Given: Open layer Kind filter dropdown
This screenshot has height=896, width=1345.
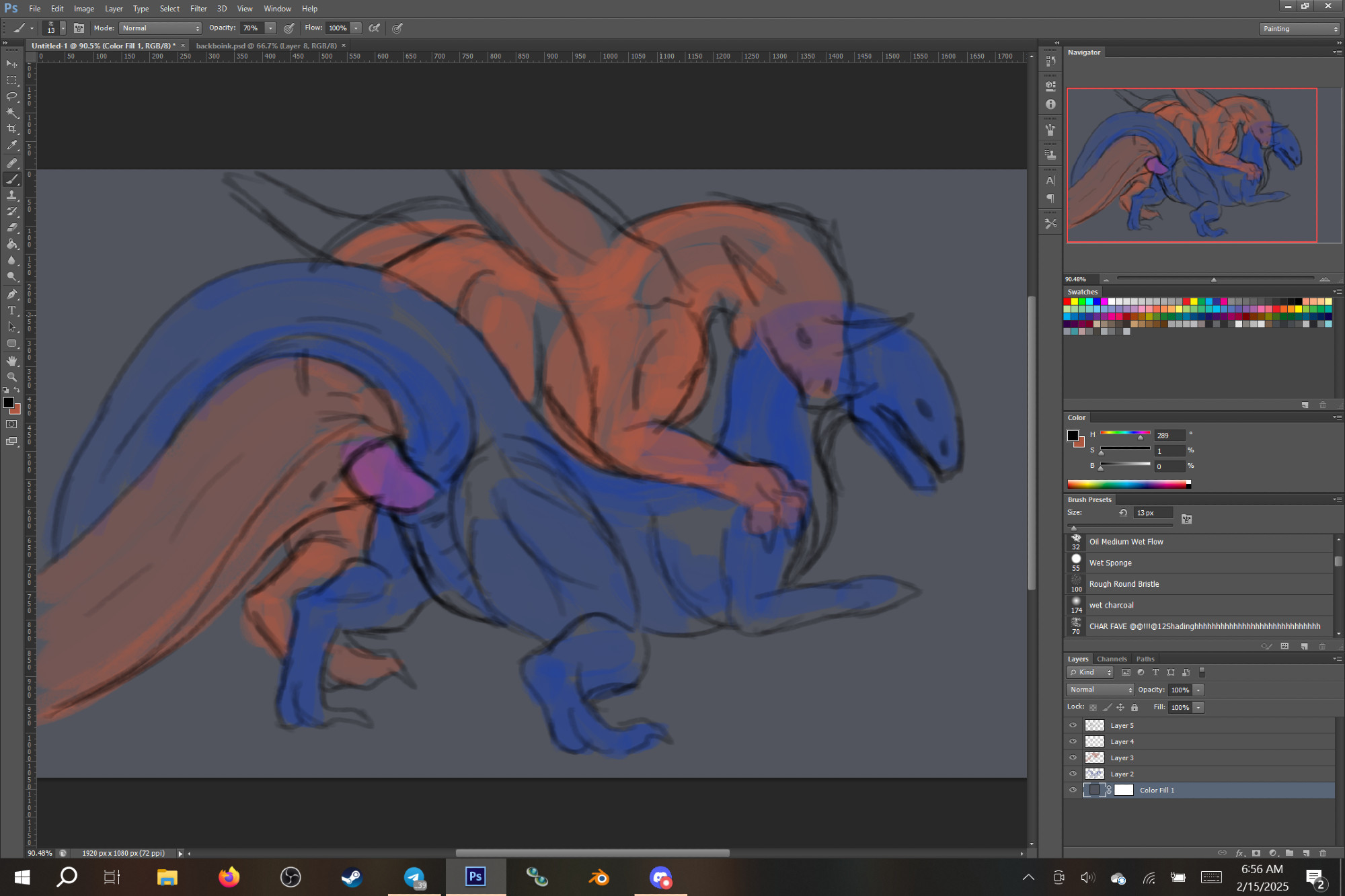Looking at the screenshot, I should point(1090,672).
